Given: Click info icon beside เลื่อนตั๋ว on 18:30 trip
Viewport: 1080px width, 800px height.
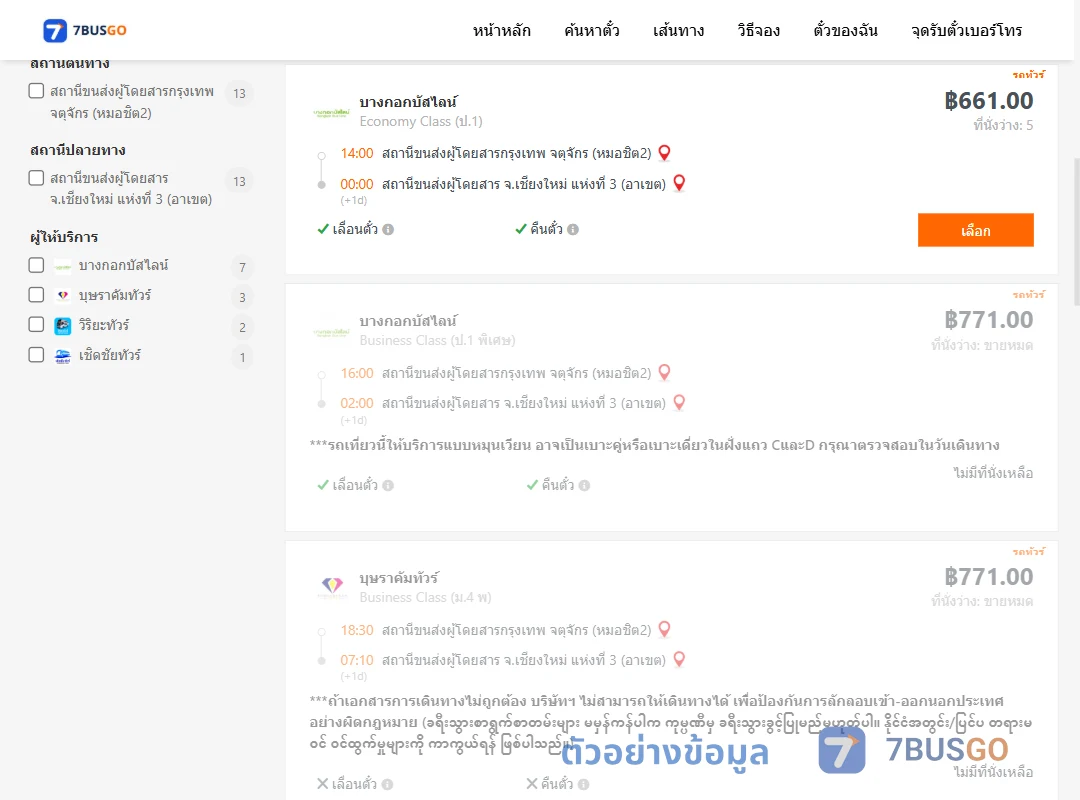Looking at the screenshot, I should 388,784.
